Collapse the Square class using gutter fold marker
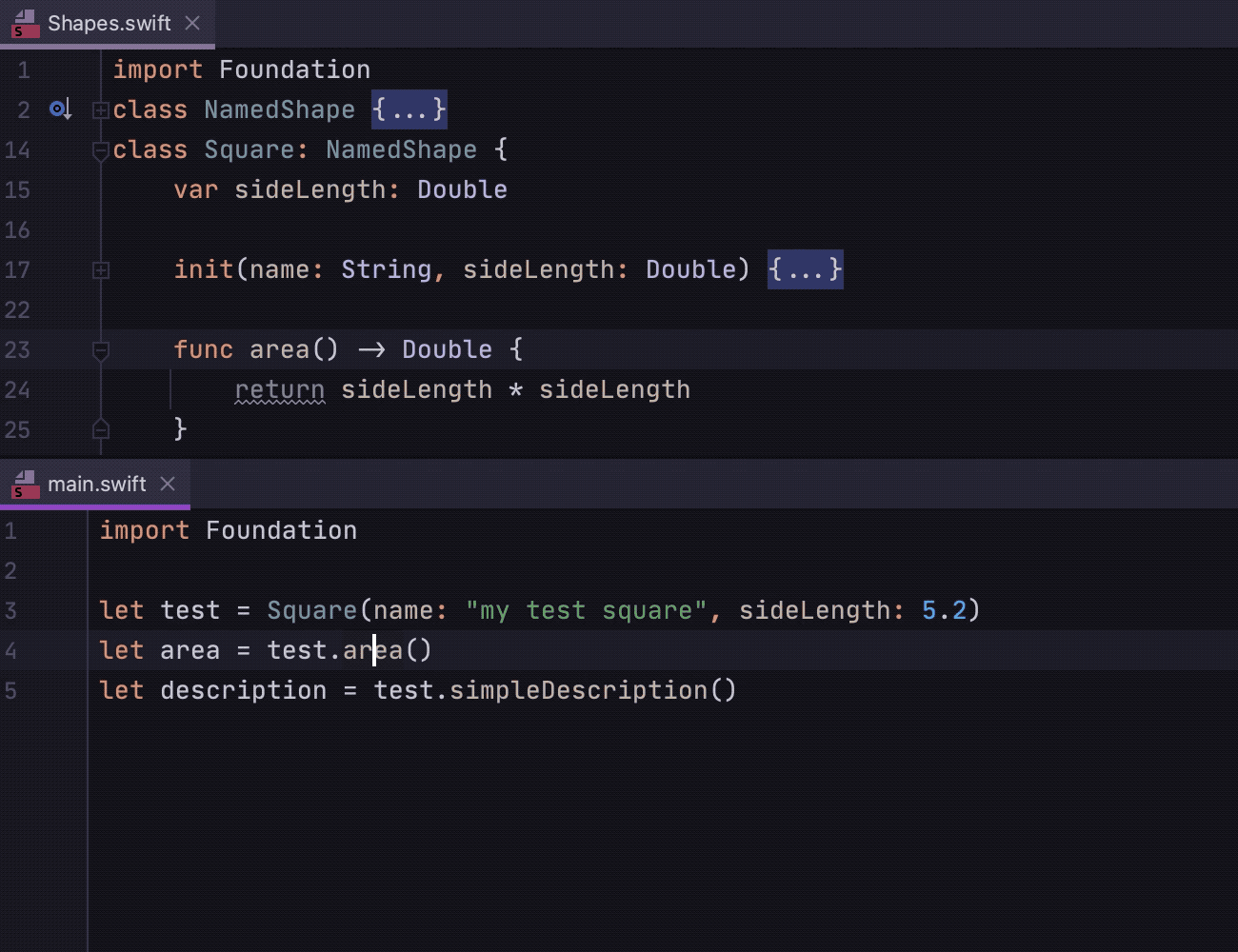1238x952 pixels. click(x=100, y=150)
